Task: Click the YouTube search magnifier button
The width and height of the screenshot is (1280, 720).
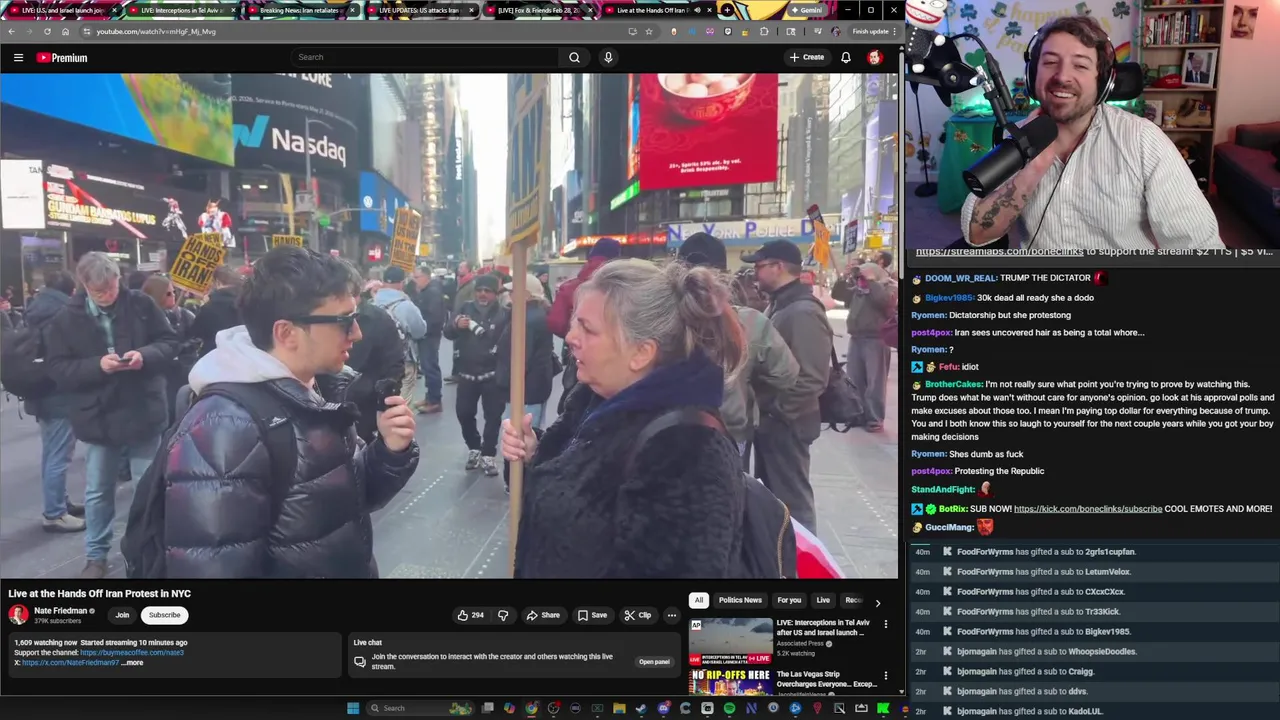Action: 574,57
